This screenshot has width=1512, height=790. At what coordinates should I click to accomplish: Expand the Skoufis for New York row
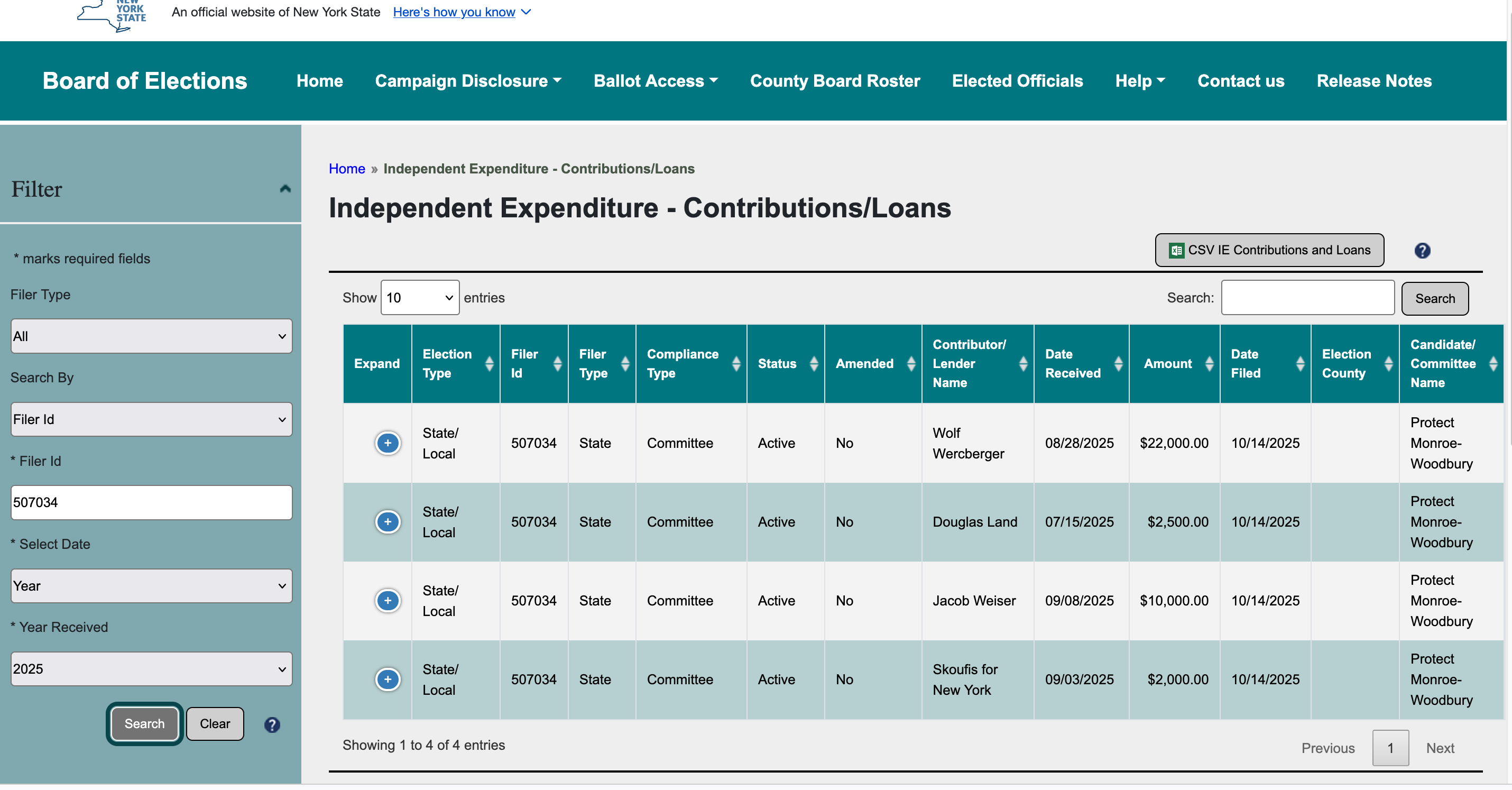(388, 679)
